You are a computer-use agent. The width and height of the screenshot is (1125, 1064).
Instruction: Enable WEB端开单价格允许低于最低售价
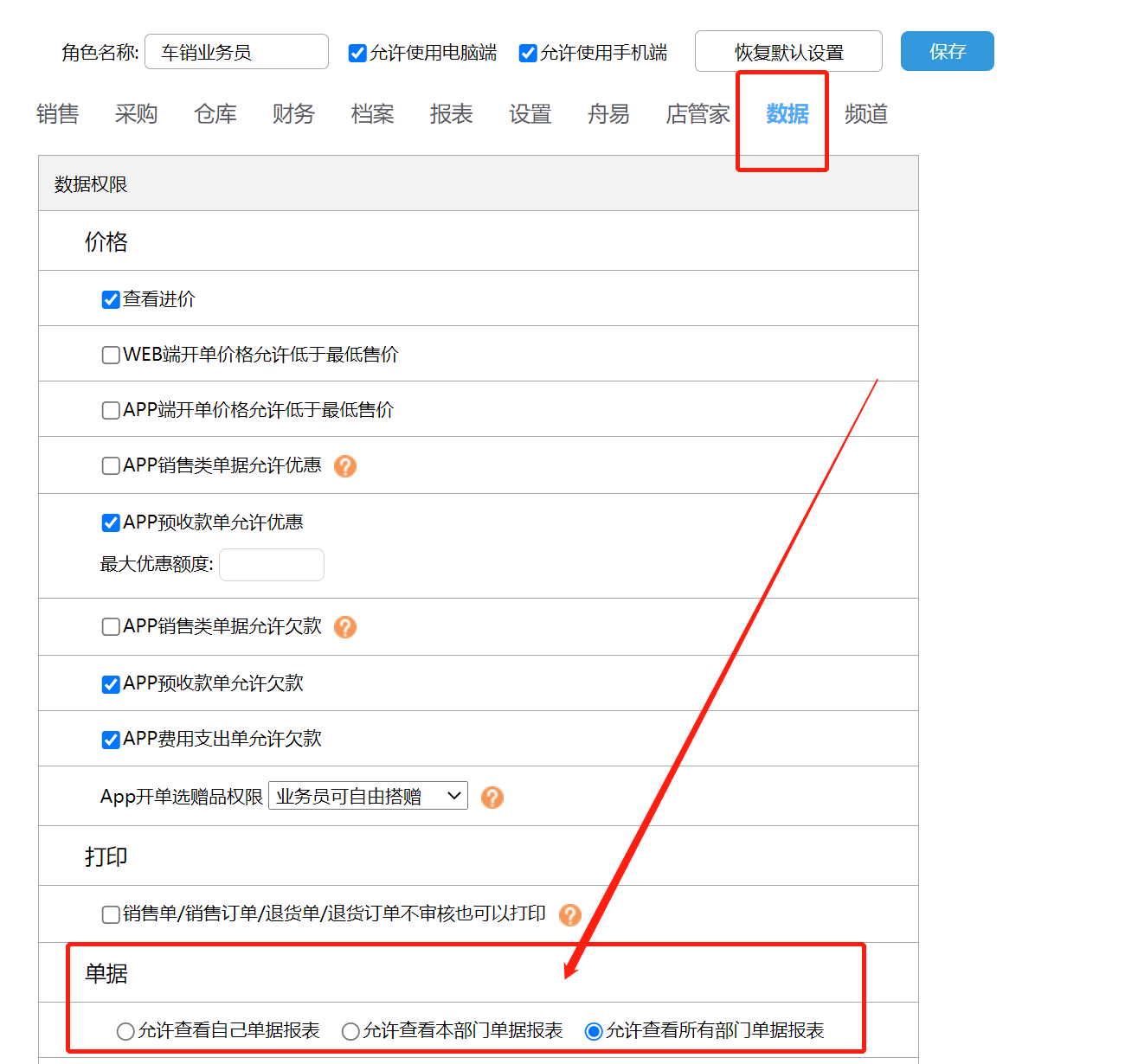[x=111, y=356]
